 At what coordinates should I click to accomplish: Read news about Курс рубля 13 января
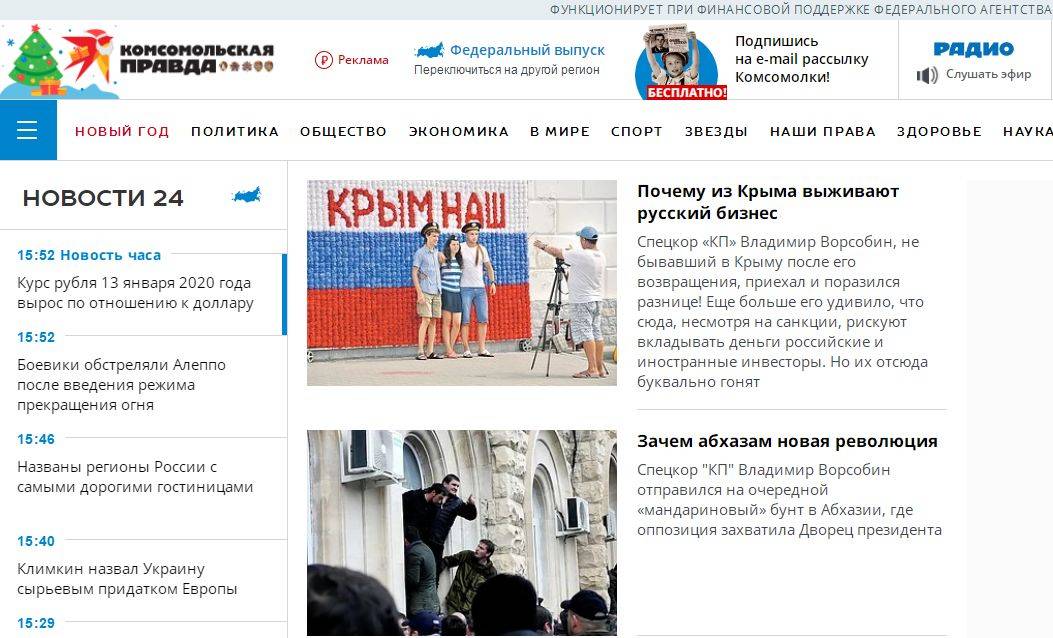point(135,293)
